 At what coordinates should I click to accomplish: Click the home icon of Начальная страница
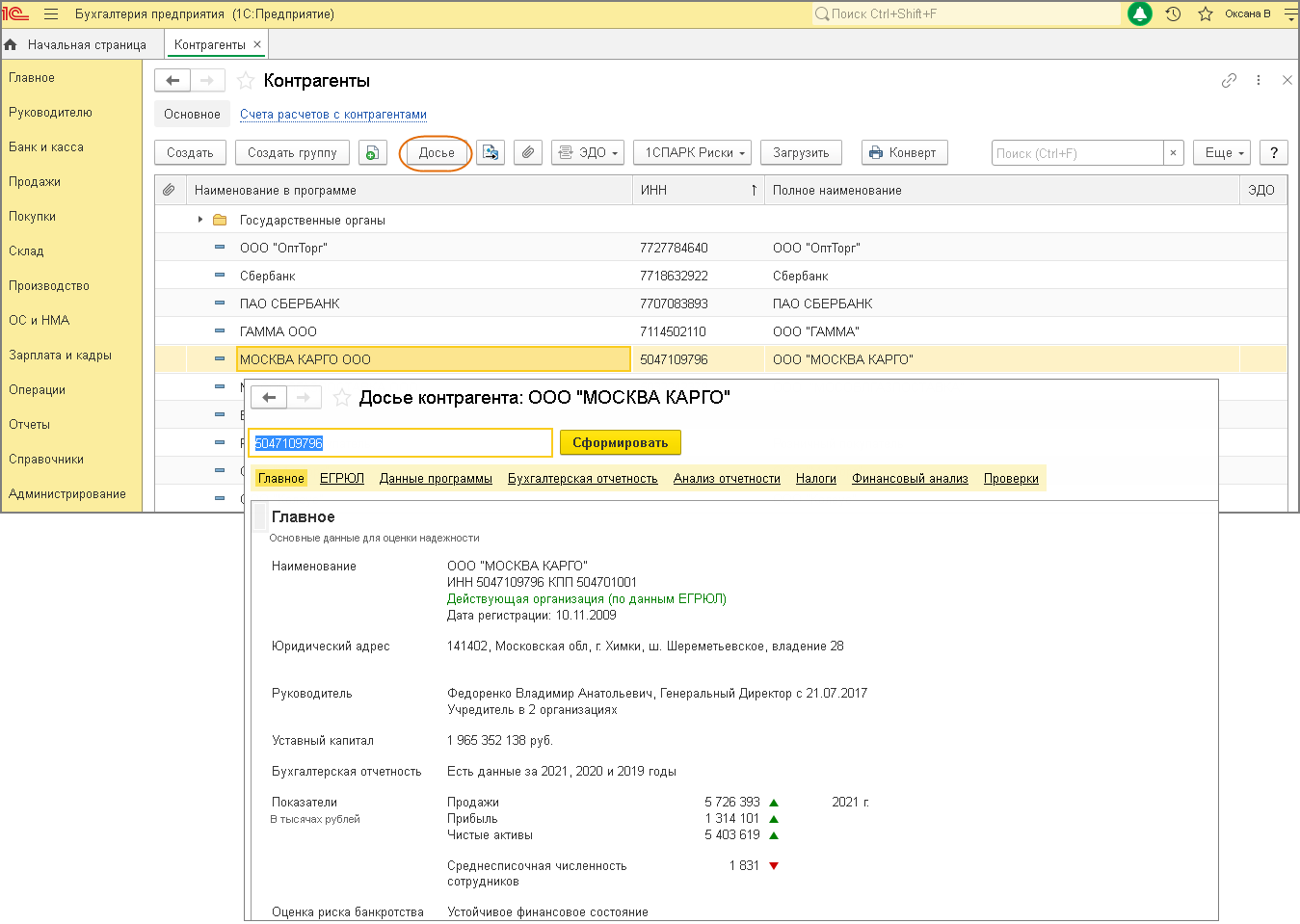tap(11, 44)
